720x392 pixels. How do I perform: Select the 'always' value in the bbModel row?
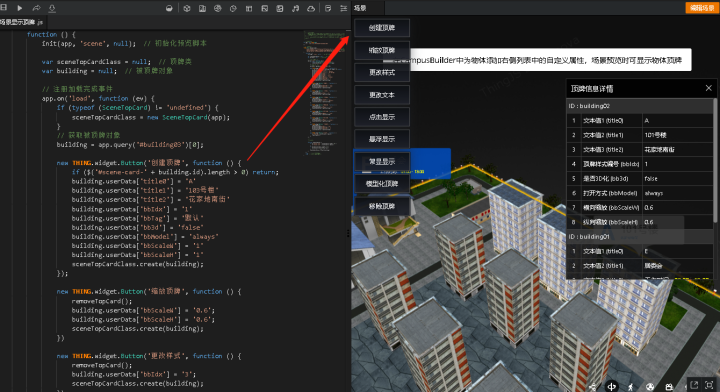677,193
